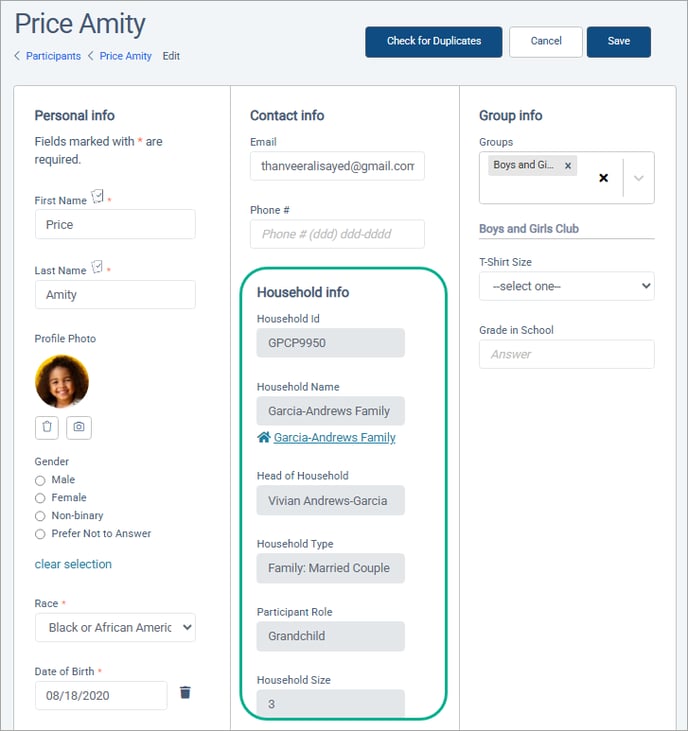Click the back chevron before Price Amity breadcrumb
The width and height of the screenshot is (688, 731).
click(90, 56)
